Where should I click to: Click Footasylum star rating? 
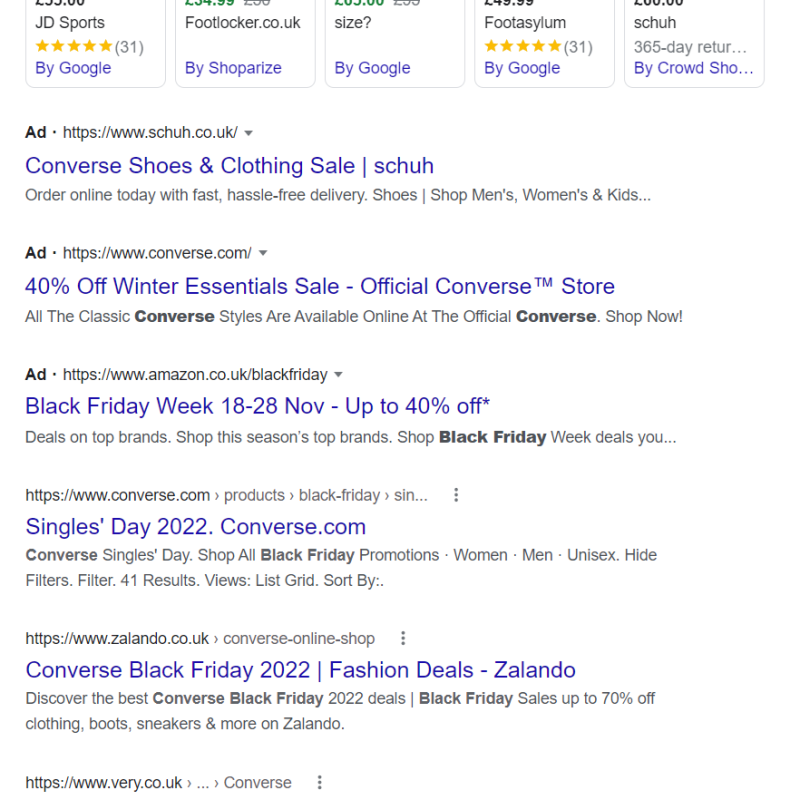(538, 47)
